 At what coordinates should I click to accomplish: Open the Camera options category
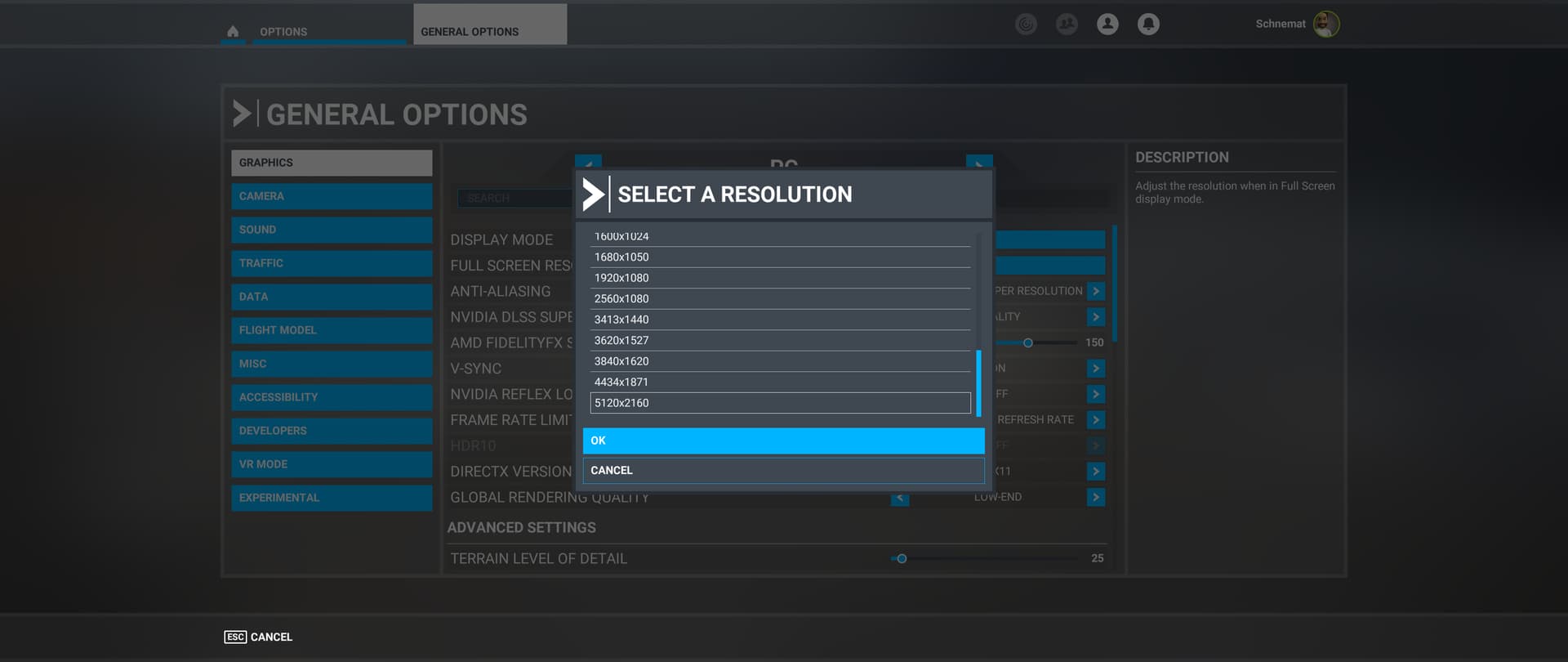click(x=331, y=196)
